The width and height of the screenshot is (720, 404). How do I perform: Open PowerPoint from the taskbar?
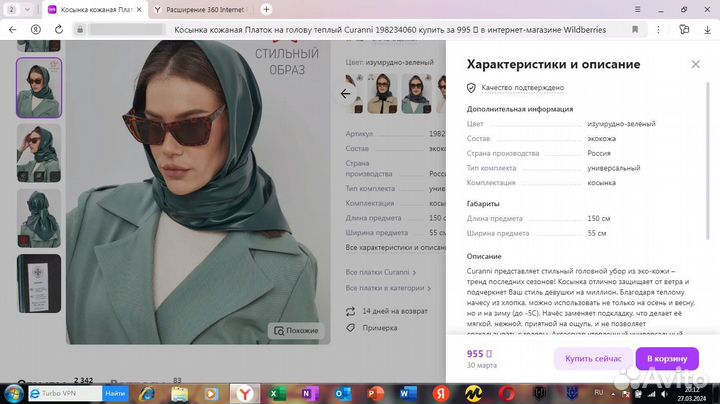click(x=375, y=394)
